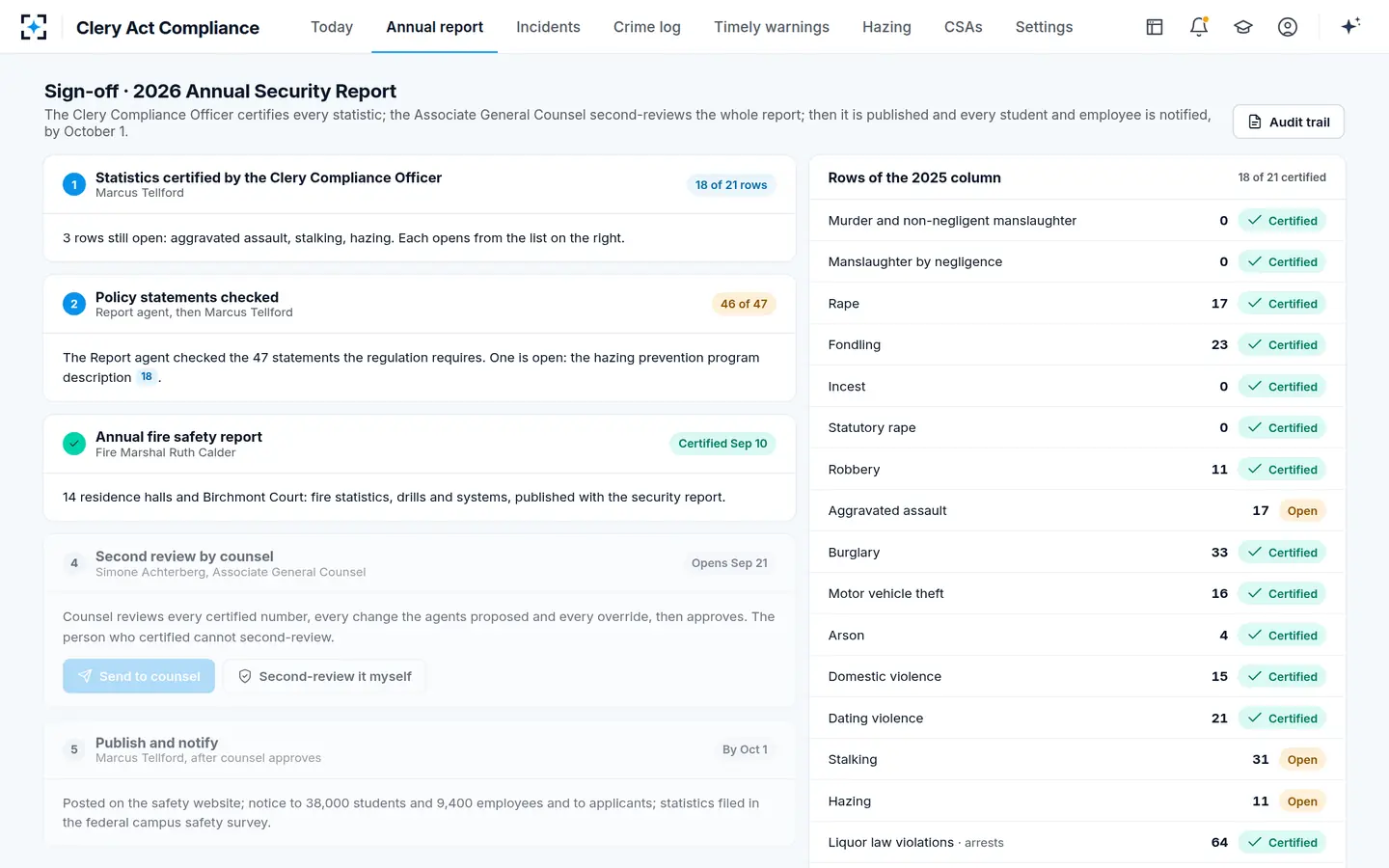Image resolution: width=1389 pixels, height=868 pixels.
Task: Select the Annual report tab
Action: coord(435,27)
